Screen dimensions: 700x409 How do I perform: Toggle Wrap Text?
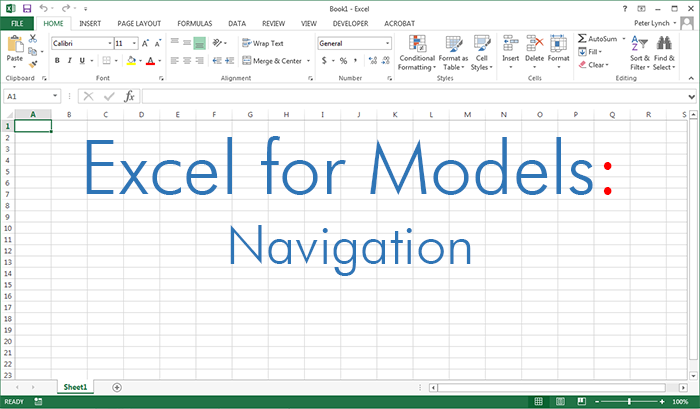[262, 43]
